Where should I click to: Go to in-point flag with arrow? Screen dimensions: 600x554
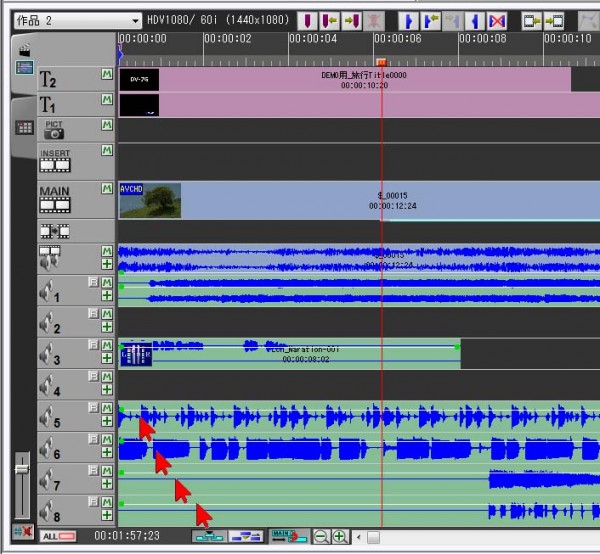(431, 21)
